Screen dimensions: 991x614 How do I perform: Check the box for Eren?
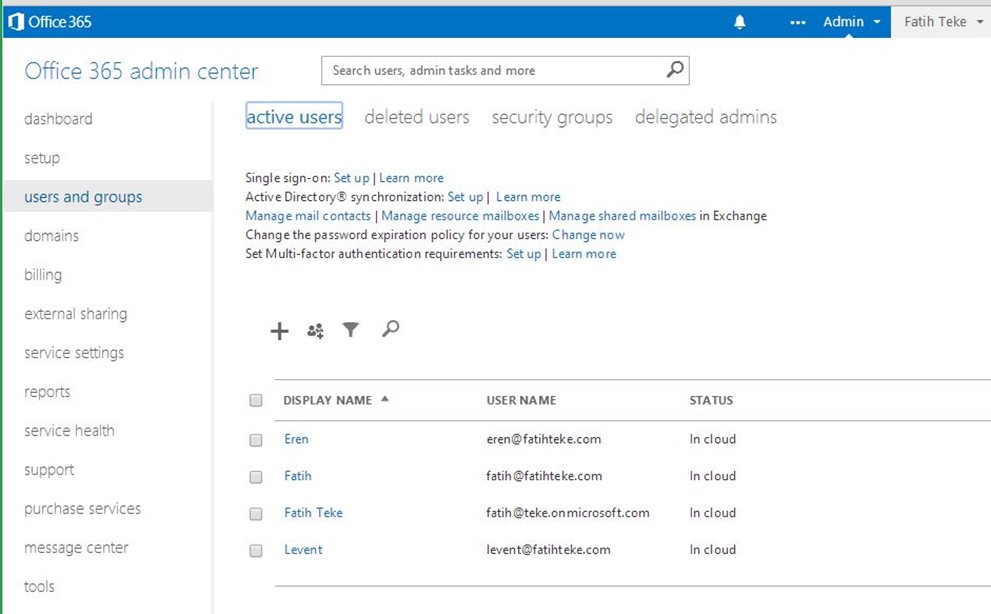pos(256,440)
